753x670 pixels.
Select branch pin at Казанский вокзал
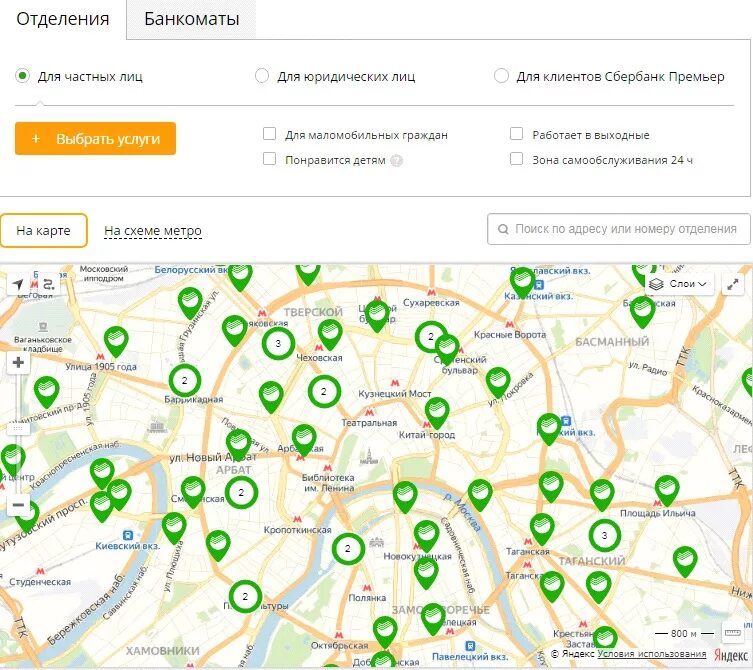(522, 281)
